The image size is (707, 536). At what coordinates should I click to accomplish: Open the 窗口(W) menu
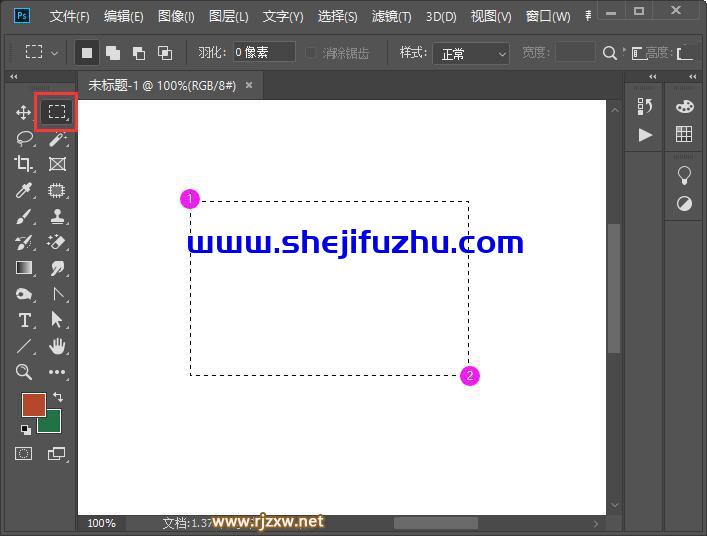click(x=548, y=17)
